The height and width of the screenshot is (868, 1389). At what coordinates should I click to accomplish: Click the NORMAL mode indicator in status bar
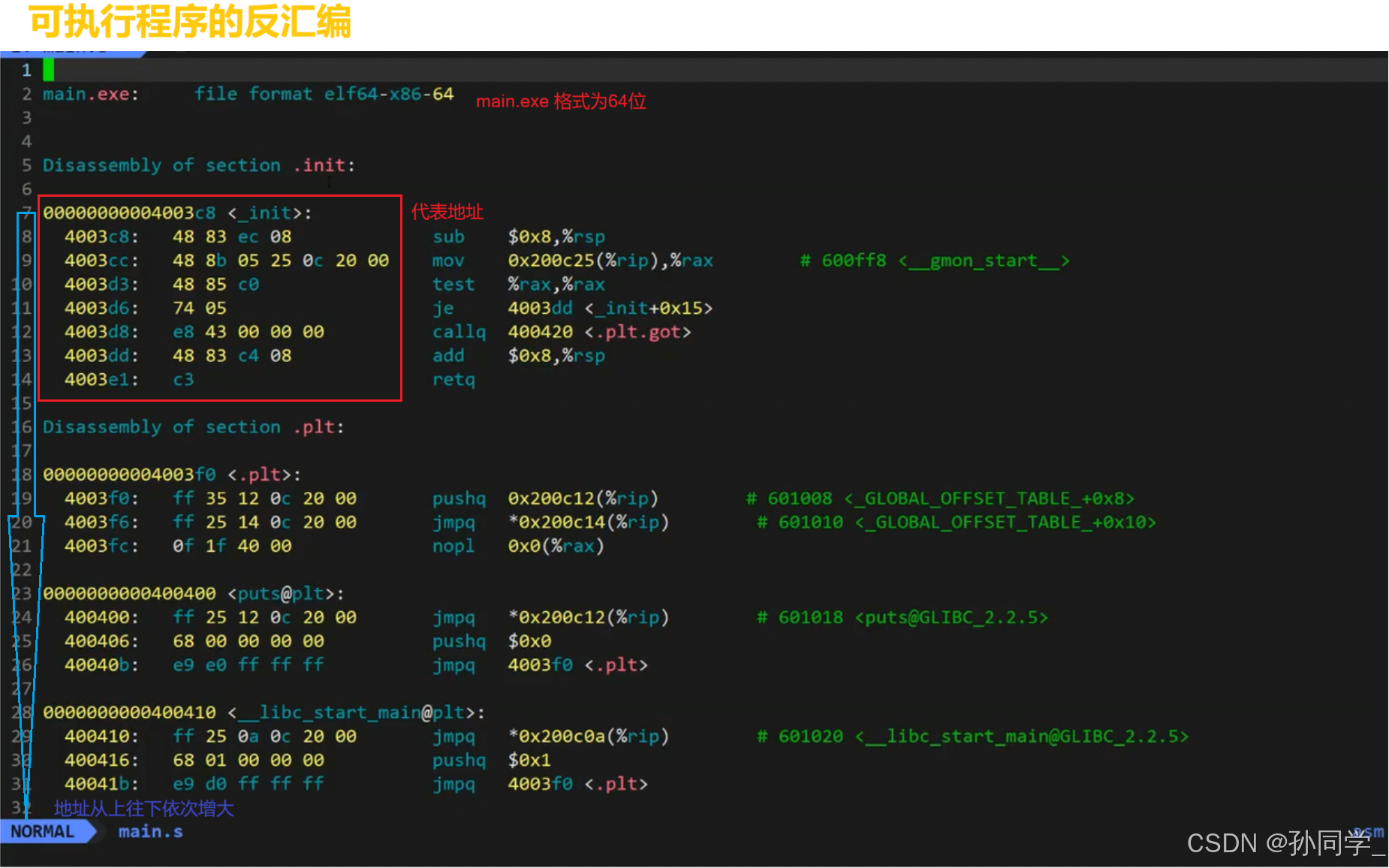[x=43, y=831]
